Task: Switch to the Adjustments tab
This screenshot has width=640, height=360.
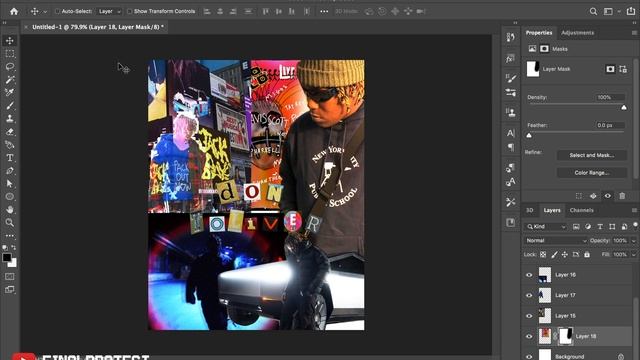Action: (578, 33)
